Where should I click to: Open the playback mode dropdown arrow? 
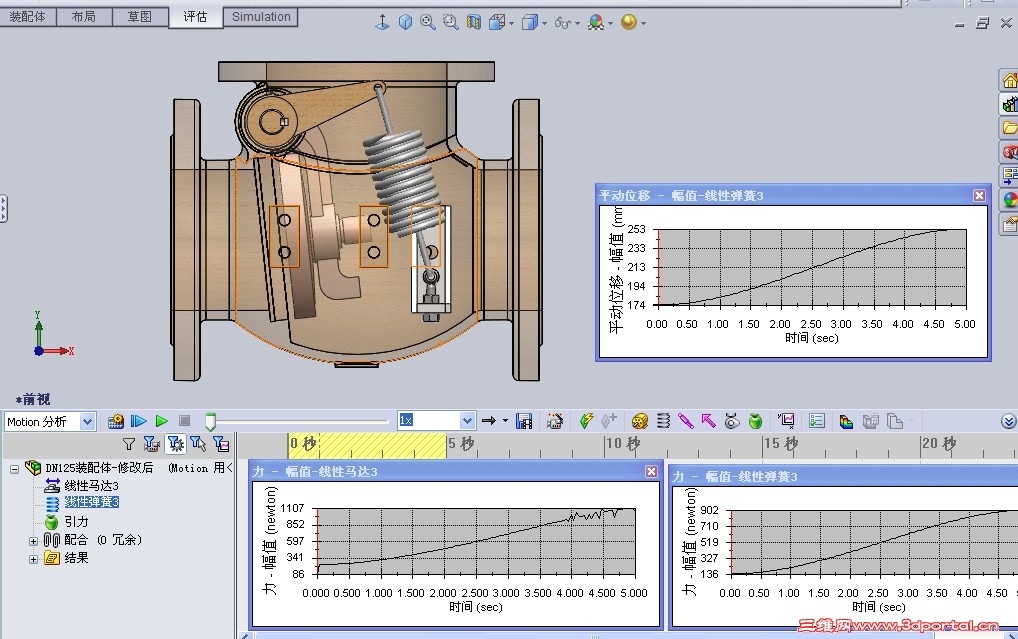click(505, 421)
